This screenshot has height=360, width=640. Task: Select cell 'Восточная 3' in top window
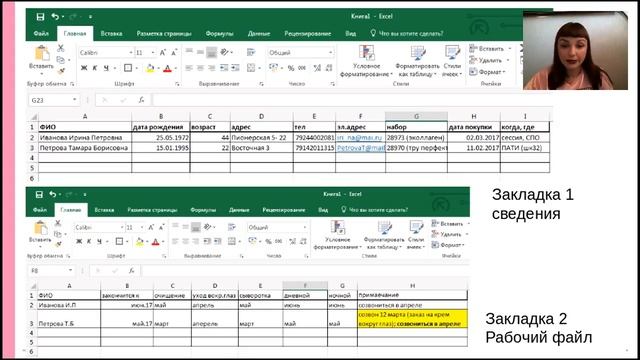(x=262, y=148)
